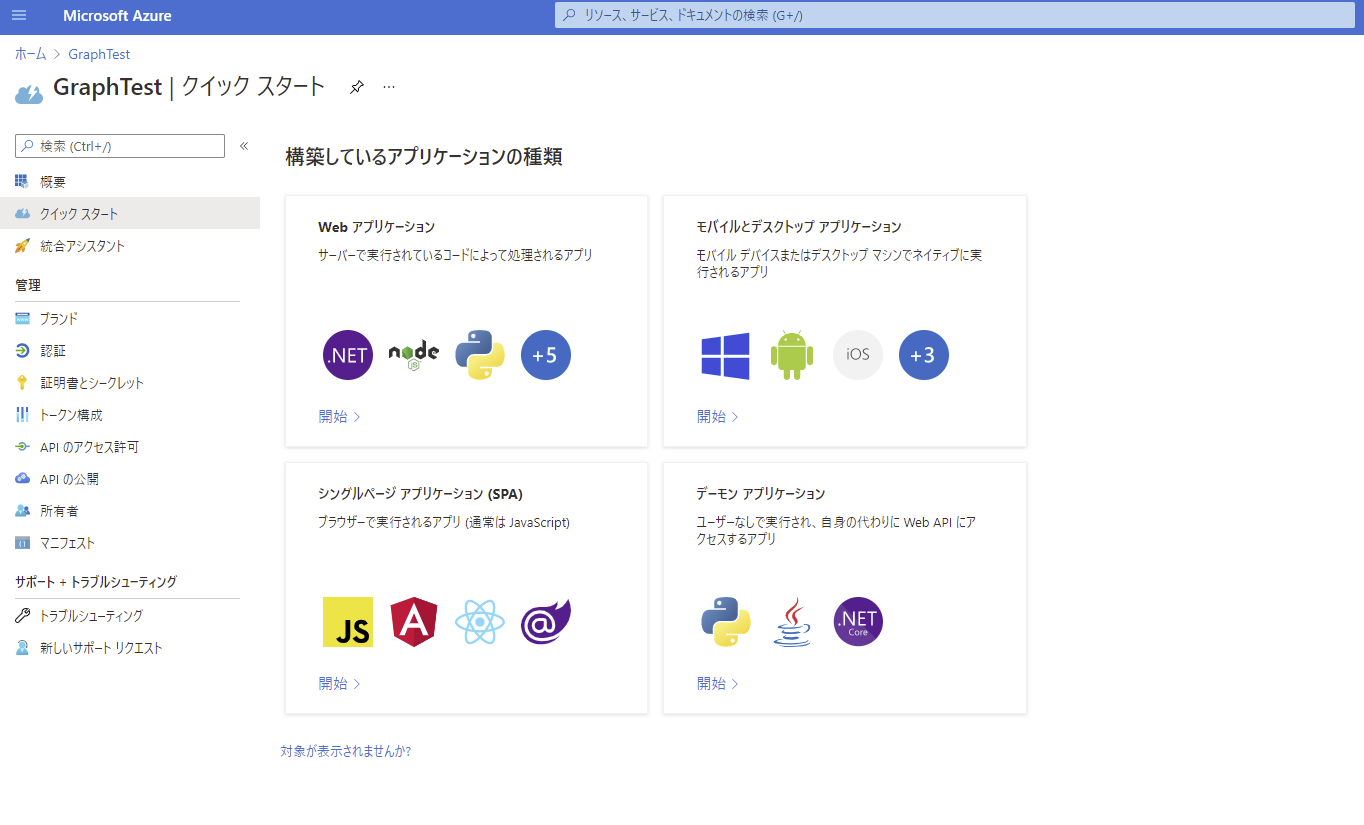The width and height of the screenshot is (1364, 825).
Task: Click 開始 in the デーモン アプリケーション card
Action: (x=718, y=684)
